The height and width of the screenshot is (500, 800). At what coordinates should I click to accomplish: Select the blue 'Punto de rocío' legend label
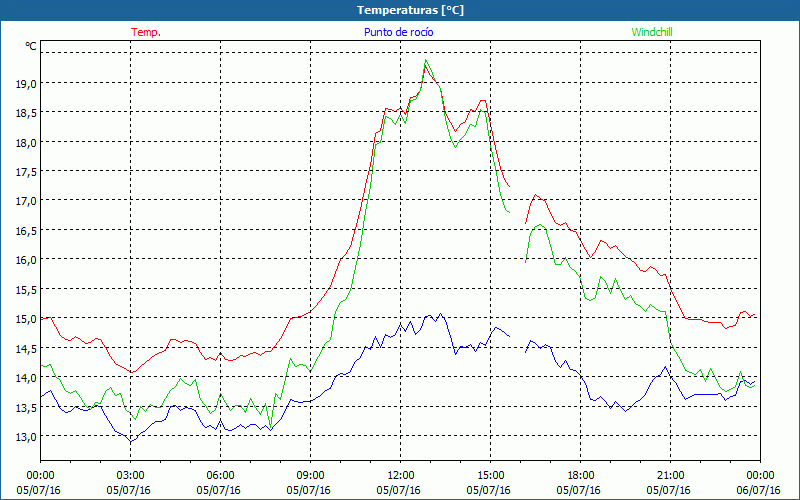pyautogui.click(x=398, y=32)
